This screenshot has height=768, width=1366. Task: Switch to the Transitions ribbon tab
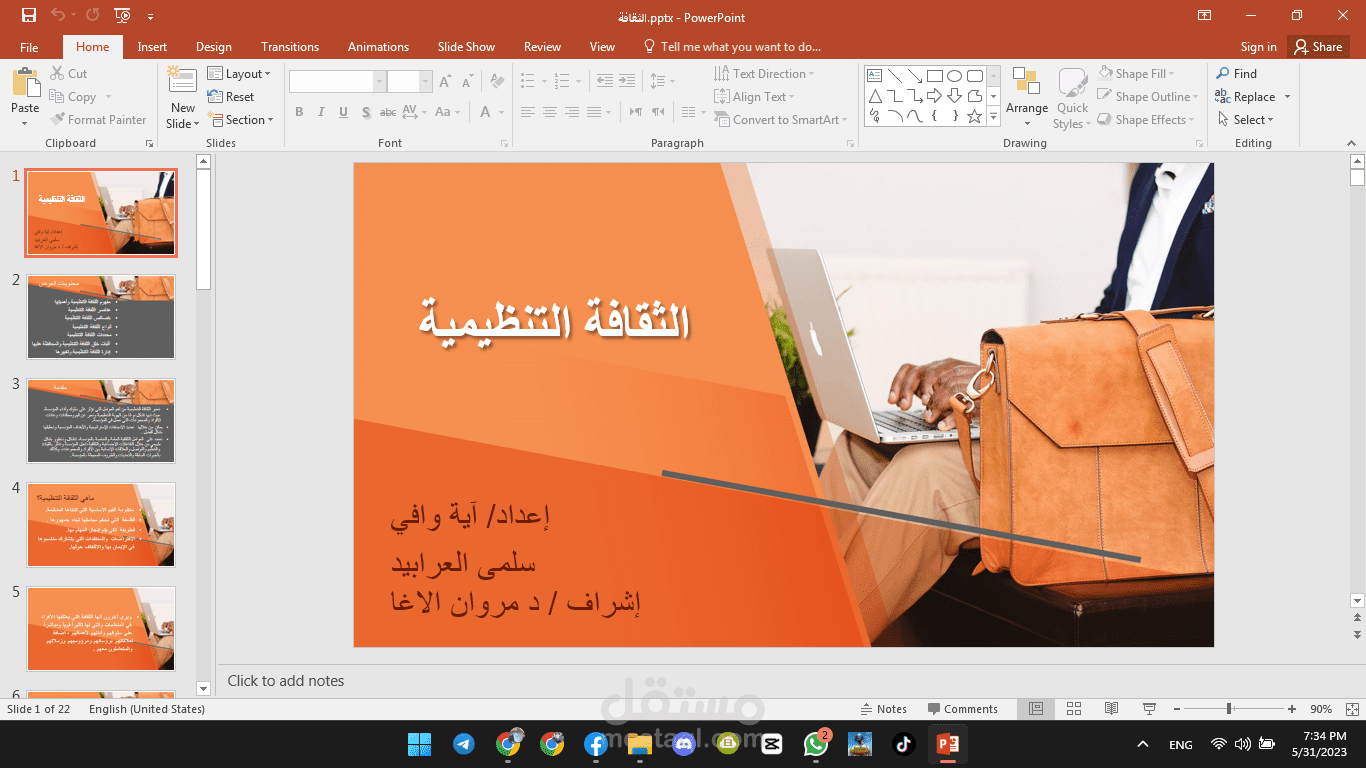click(x=290, y=46)
